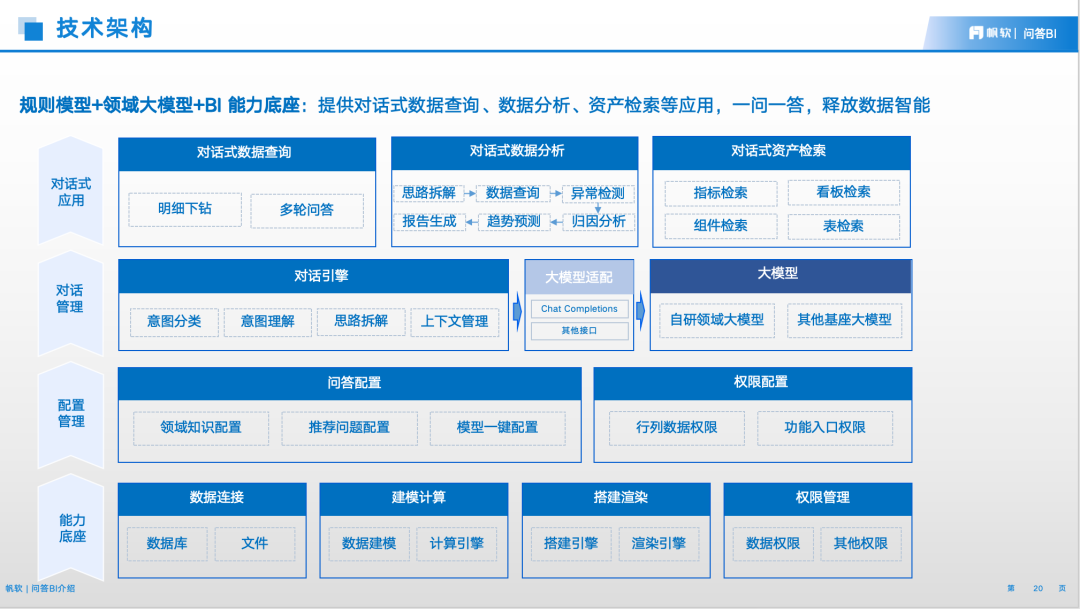
Task: Click the 权限配置 header
Action: tap(753, 384)
